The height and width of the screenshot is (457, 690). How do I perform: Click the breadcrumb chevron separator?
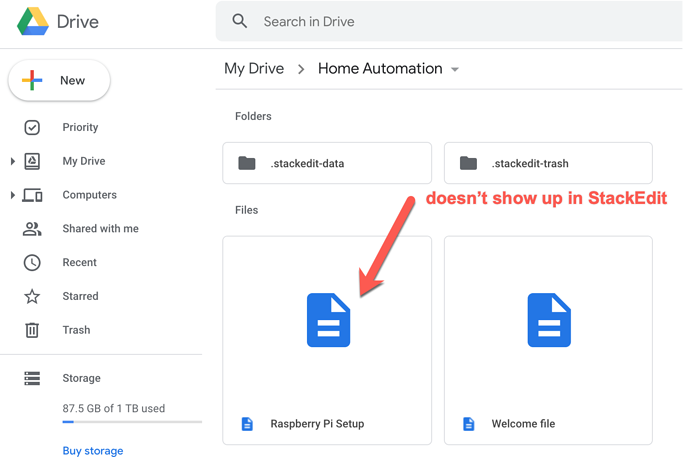click(301, 69)
